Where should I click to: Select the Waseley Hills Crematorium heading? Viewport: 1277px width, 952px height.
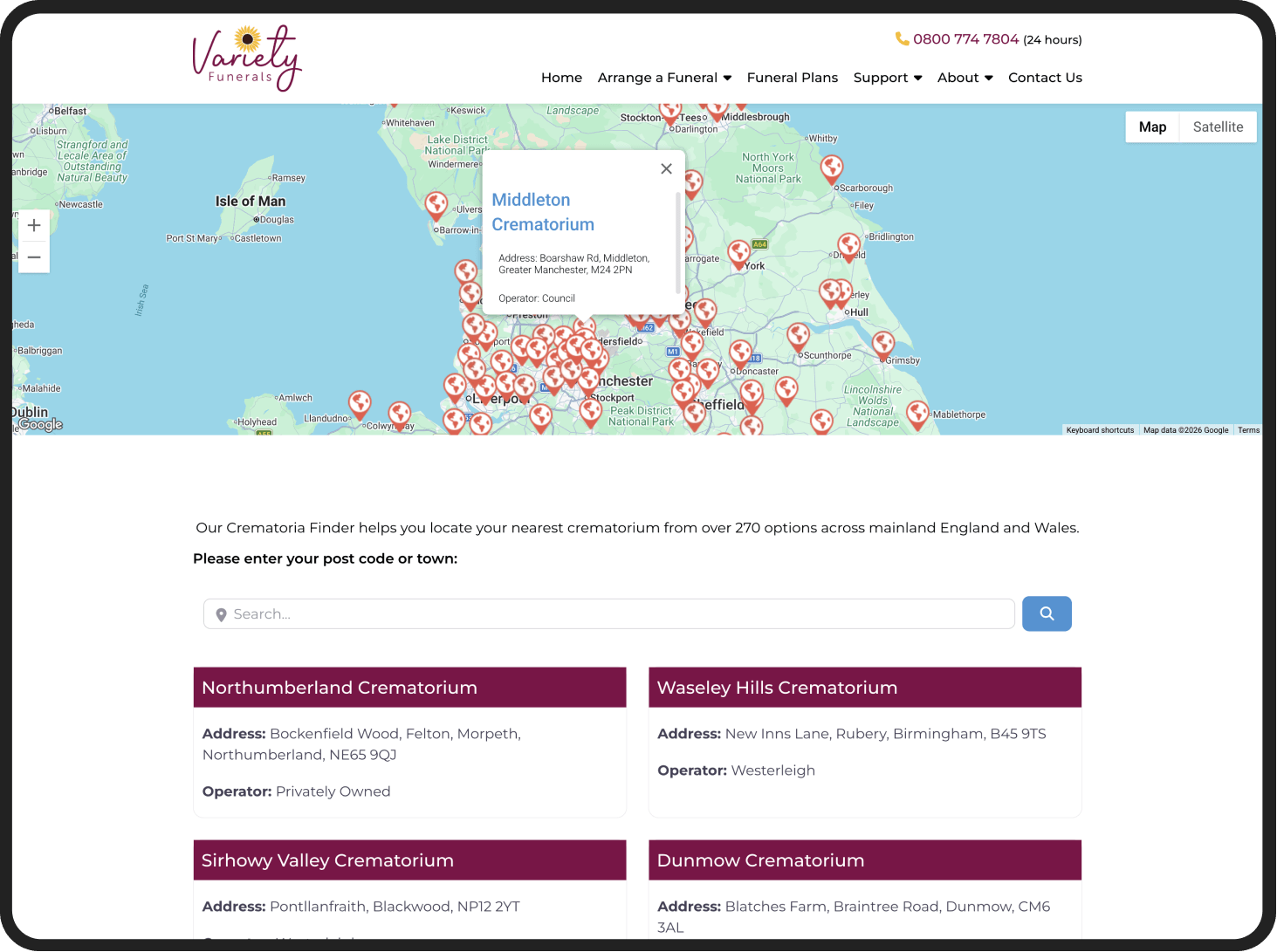click(777, 688)
